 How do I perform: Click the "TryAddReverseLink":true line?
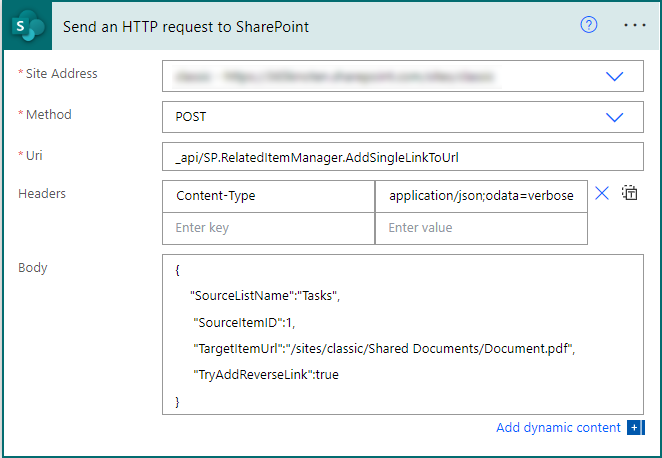coord(266,375)
